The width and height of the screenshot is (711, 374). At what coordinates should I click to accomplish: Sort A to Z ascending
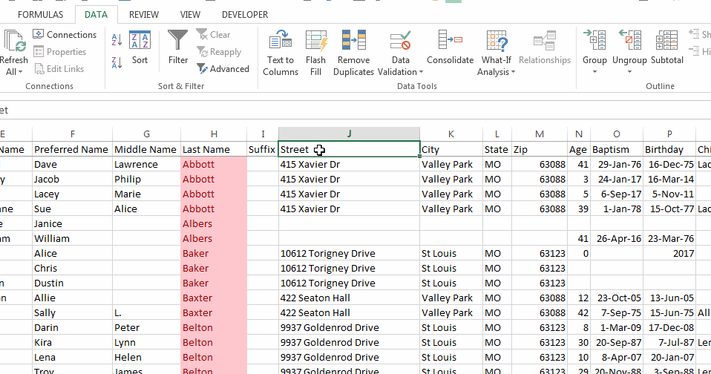[117, 40]
